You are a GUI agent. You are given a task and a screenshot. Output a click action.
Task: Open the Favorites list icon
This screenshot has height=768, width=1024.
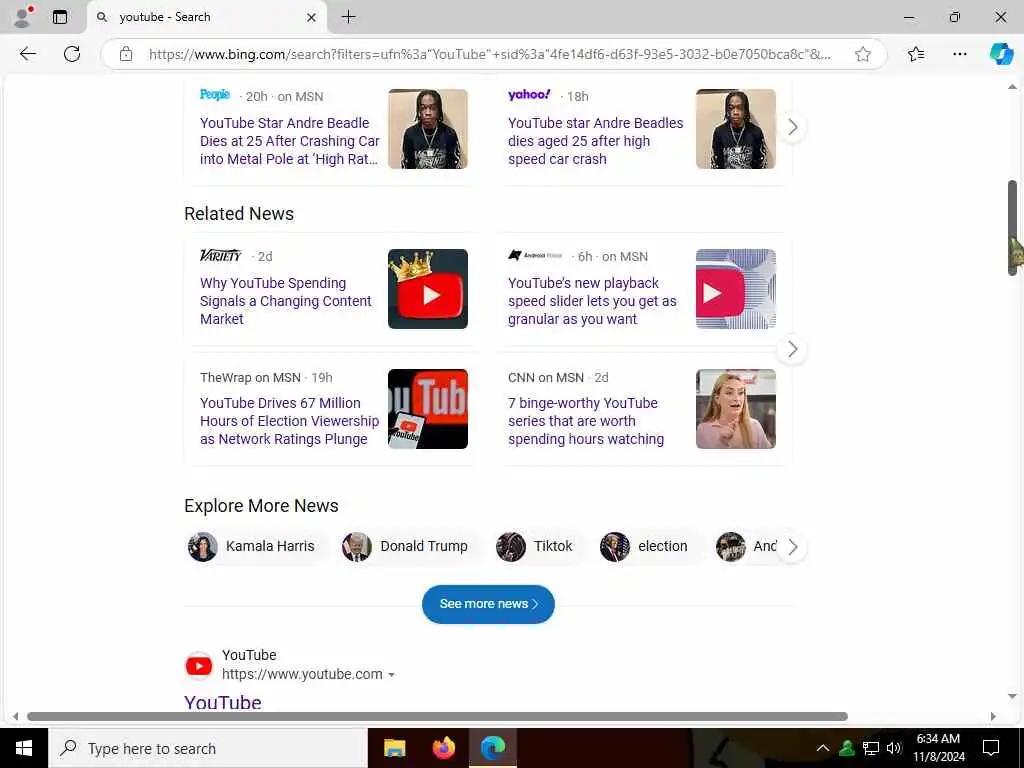(x=916, y=54)
